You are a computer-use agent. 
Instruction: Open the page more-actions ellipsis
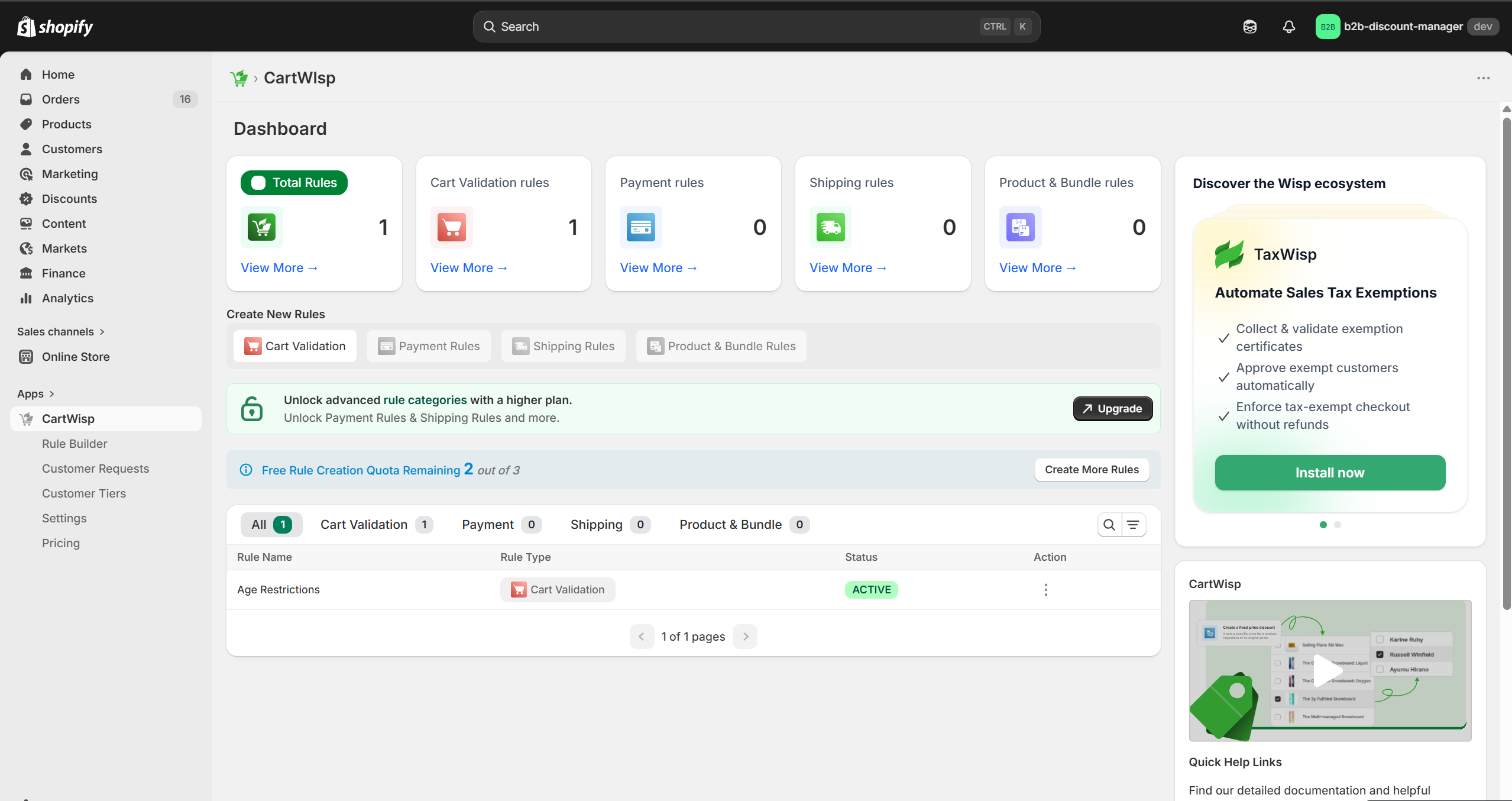[1483, 78]
